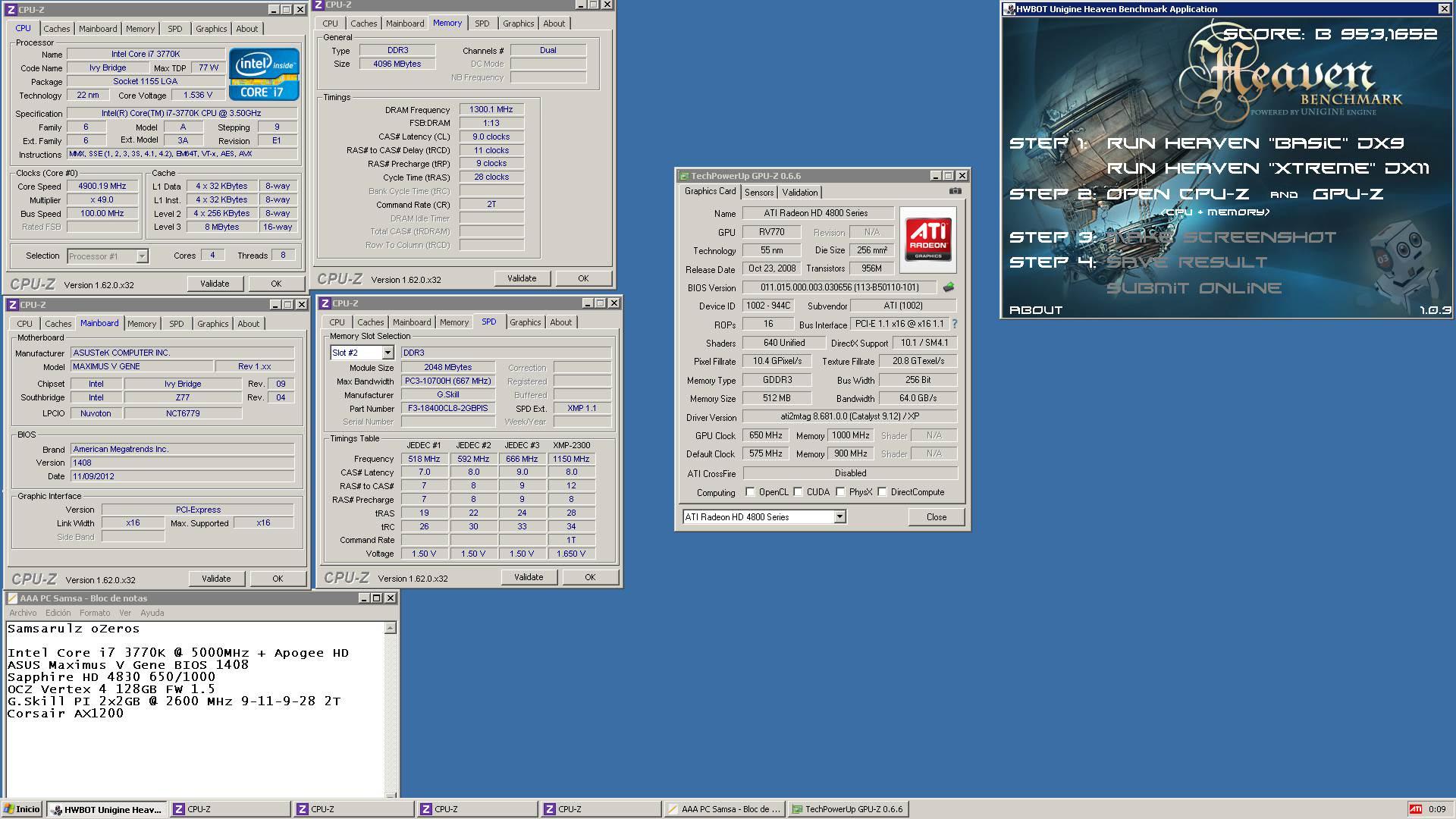Open the ATI Radeon HD 4800 Series dropdown
This screenshot has width=1456, height=819.
click(839, 517)
